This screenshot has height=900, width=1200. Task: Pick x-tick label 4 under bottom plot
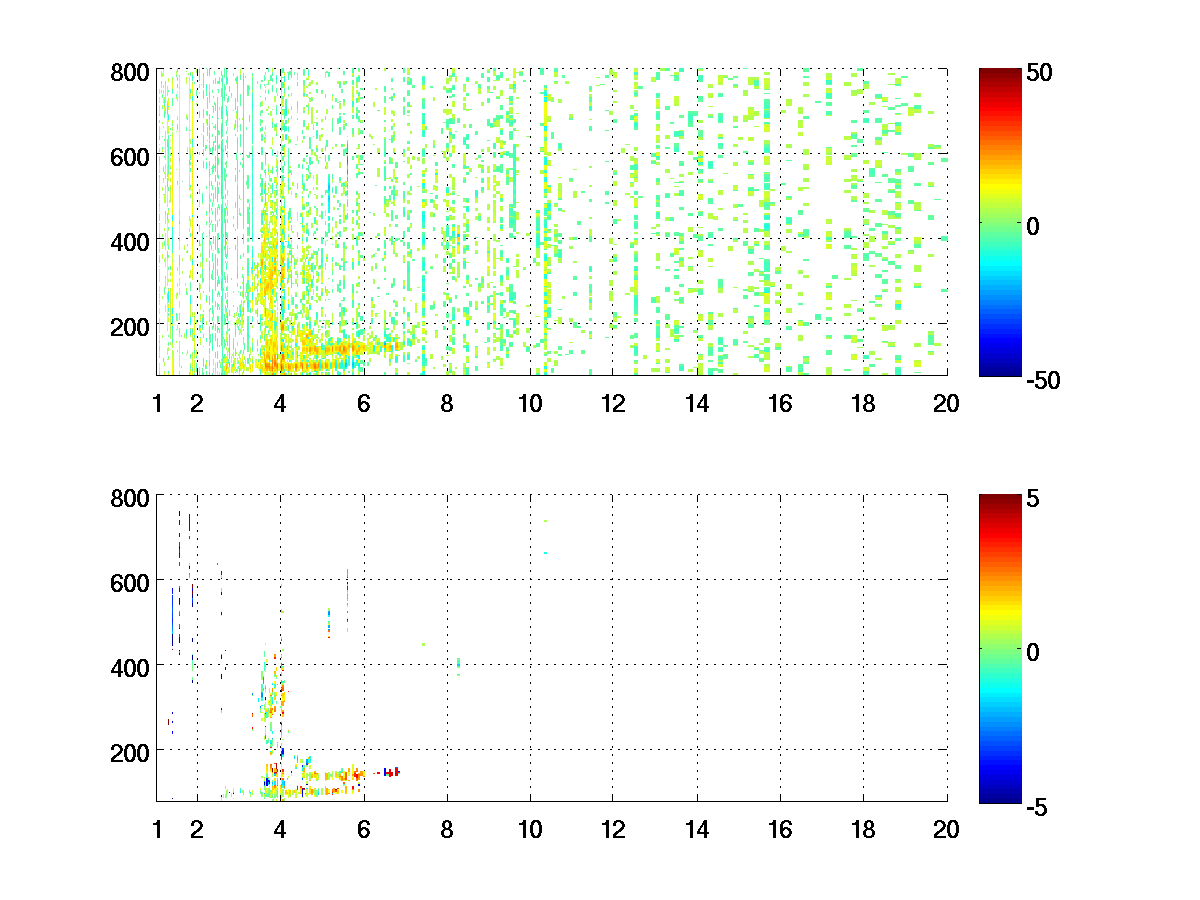[280, 829]
